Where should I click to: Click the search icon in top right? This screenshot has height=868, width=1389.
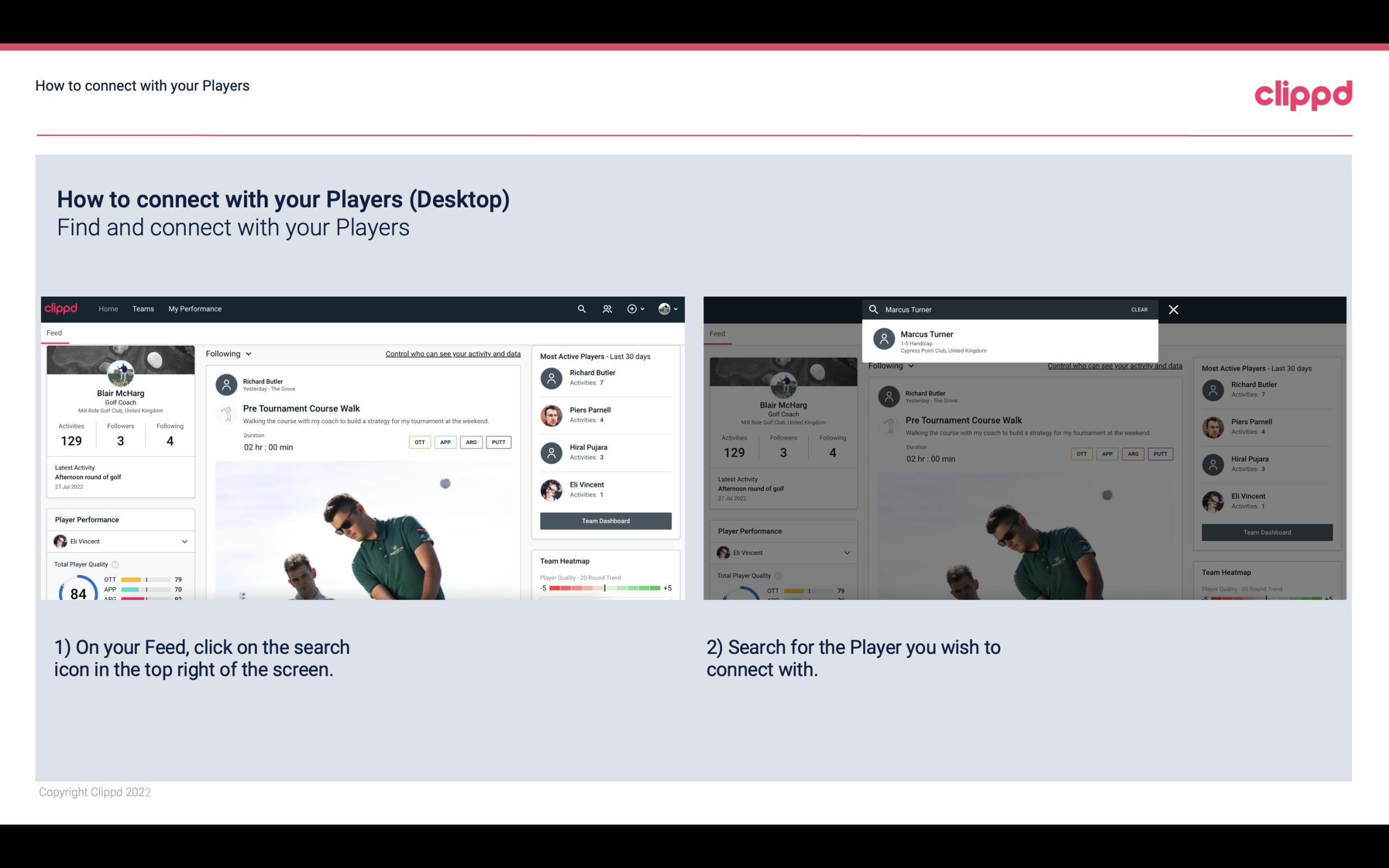579,309
